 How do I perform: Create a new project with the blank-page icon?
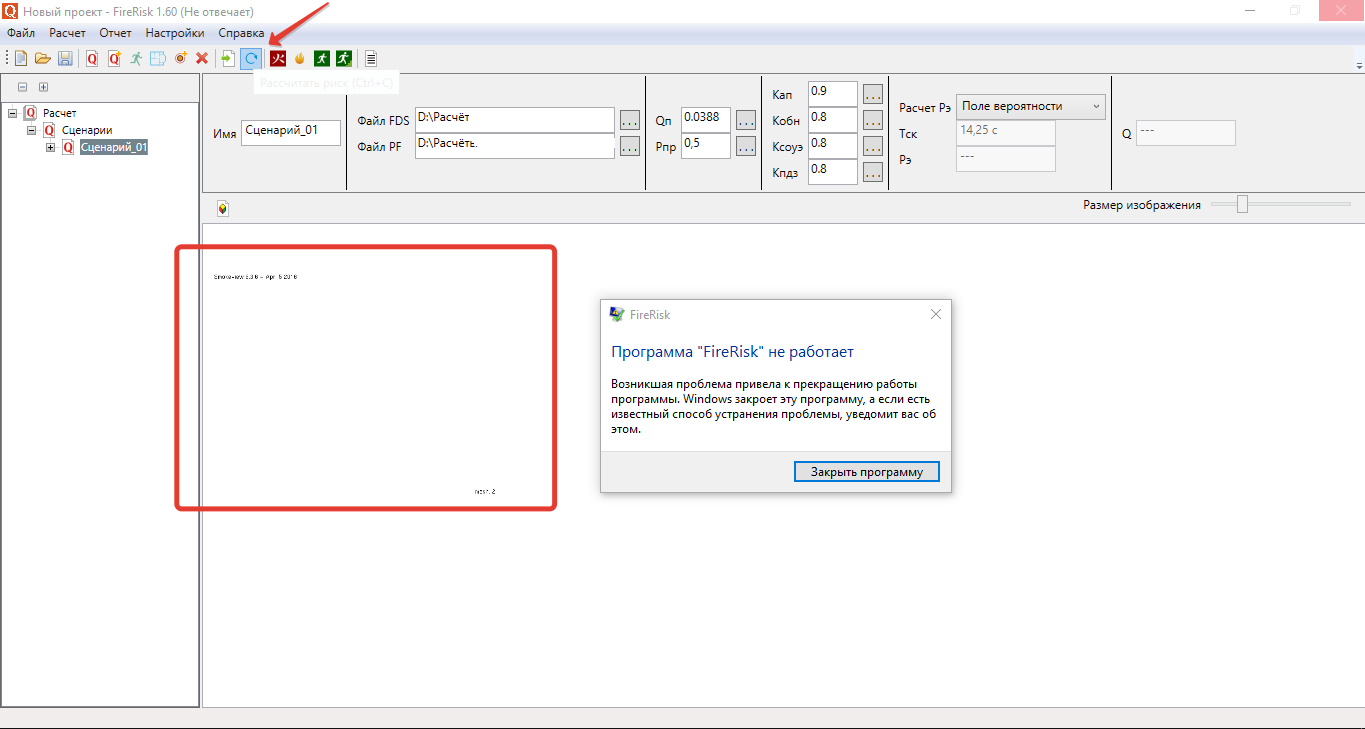(21, 58)
